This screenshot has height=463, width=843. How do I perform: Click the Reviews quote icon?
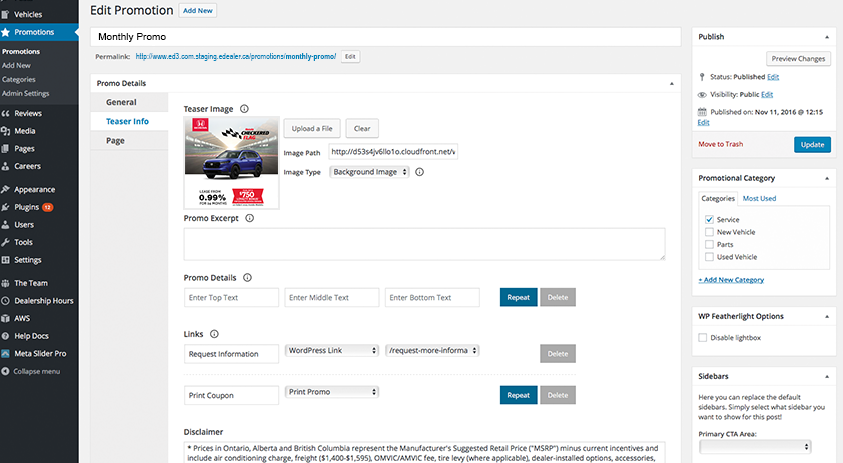pyautogui.click(x=5, y=113)
